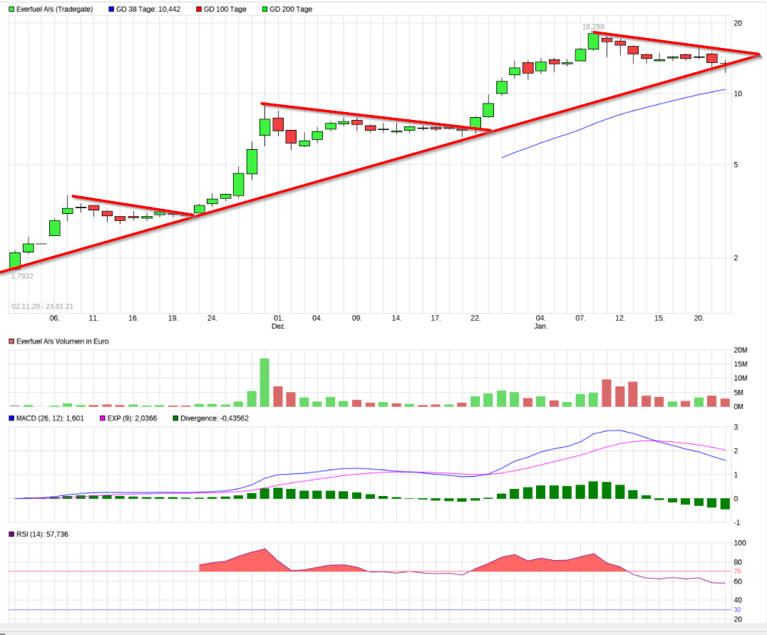Screen dimensions: 767x635
Task: Click the green GD 200 Tage legend marker
Action: [x=264, y=8]
